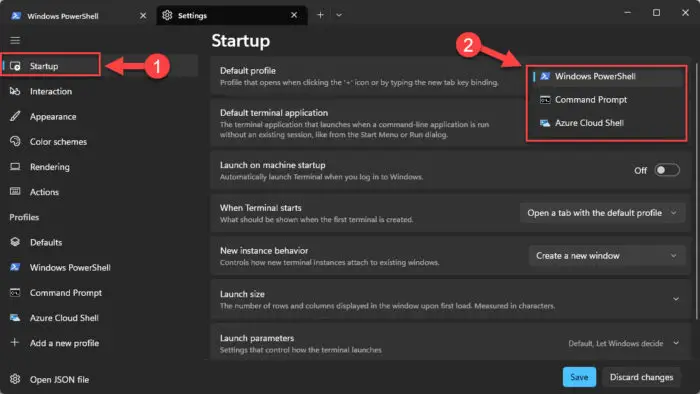Screen dimensions: 700x394
Task: Click the plus icon for Add a new profile
Action: (15, 343)
